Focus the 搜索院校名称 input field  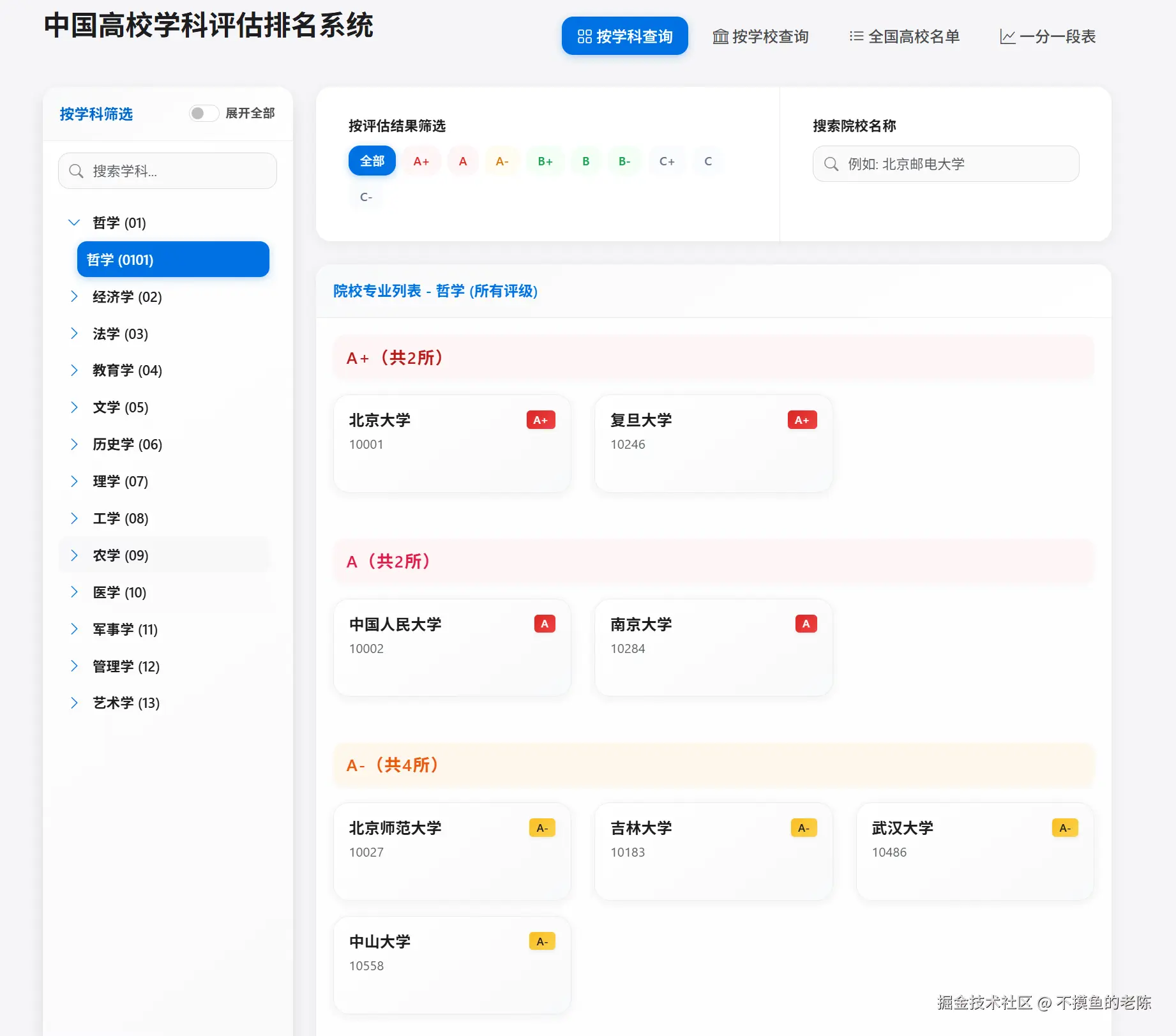click(x=946, y=163)
